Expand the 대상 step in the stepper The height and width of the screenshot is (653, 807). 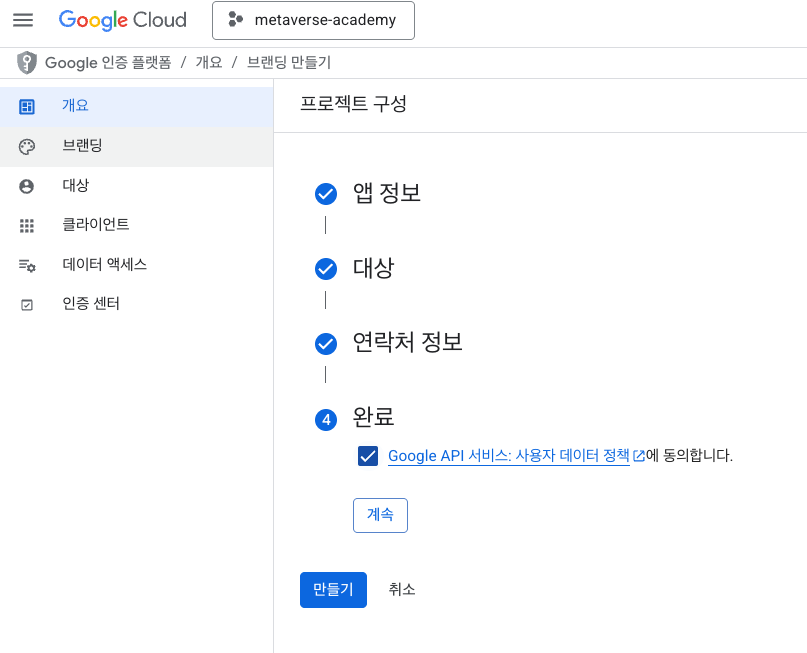[355, 268]
